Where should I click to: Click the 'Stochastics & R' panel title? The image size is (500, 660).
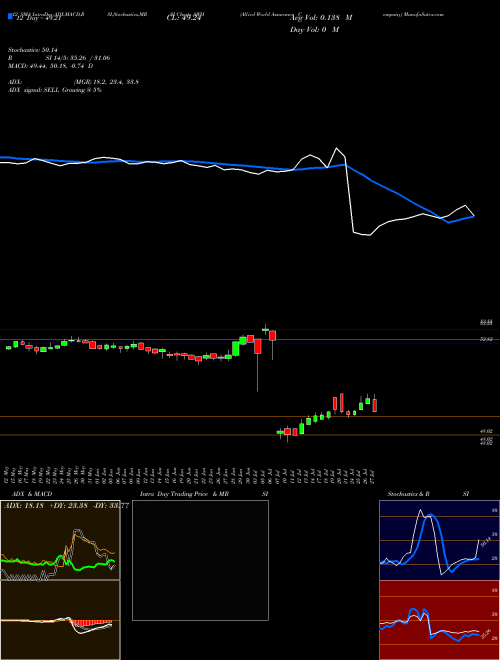(x=409, y=494)
